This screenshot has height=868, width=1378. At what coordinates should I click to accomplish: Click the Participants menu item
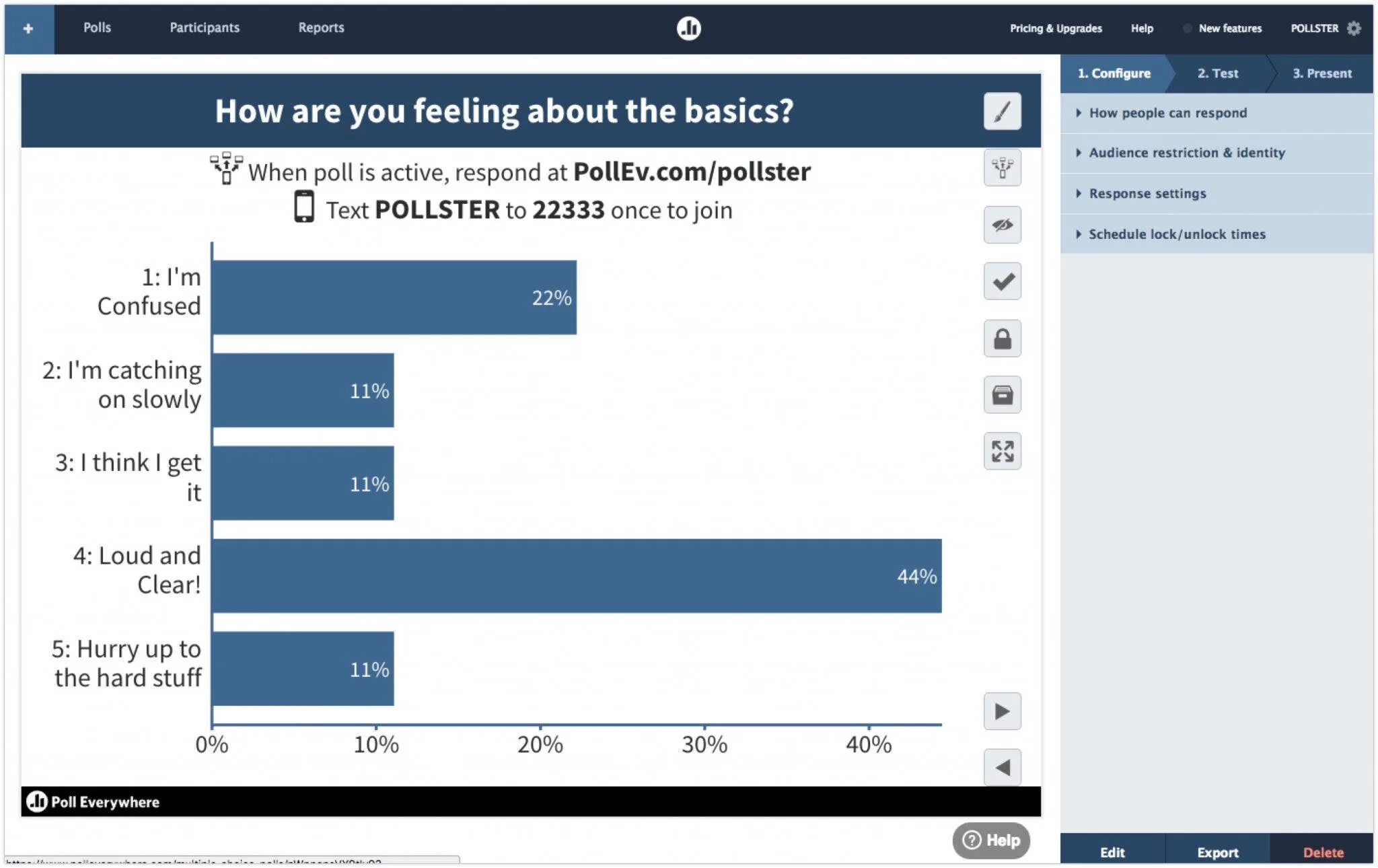205,27
